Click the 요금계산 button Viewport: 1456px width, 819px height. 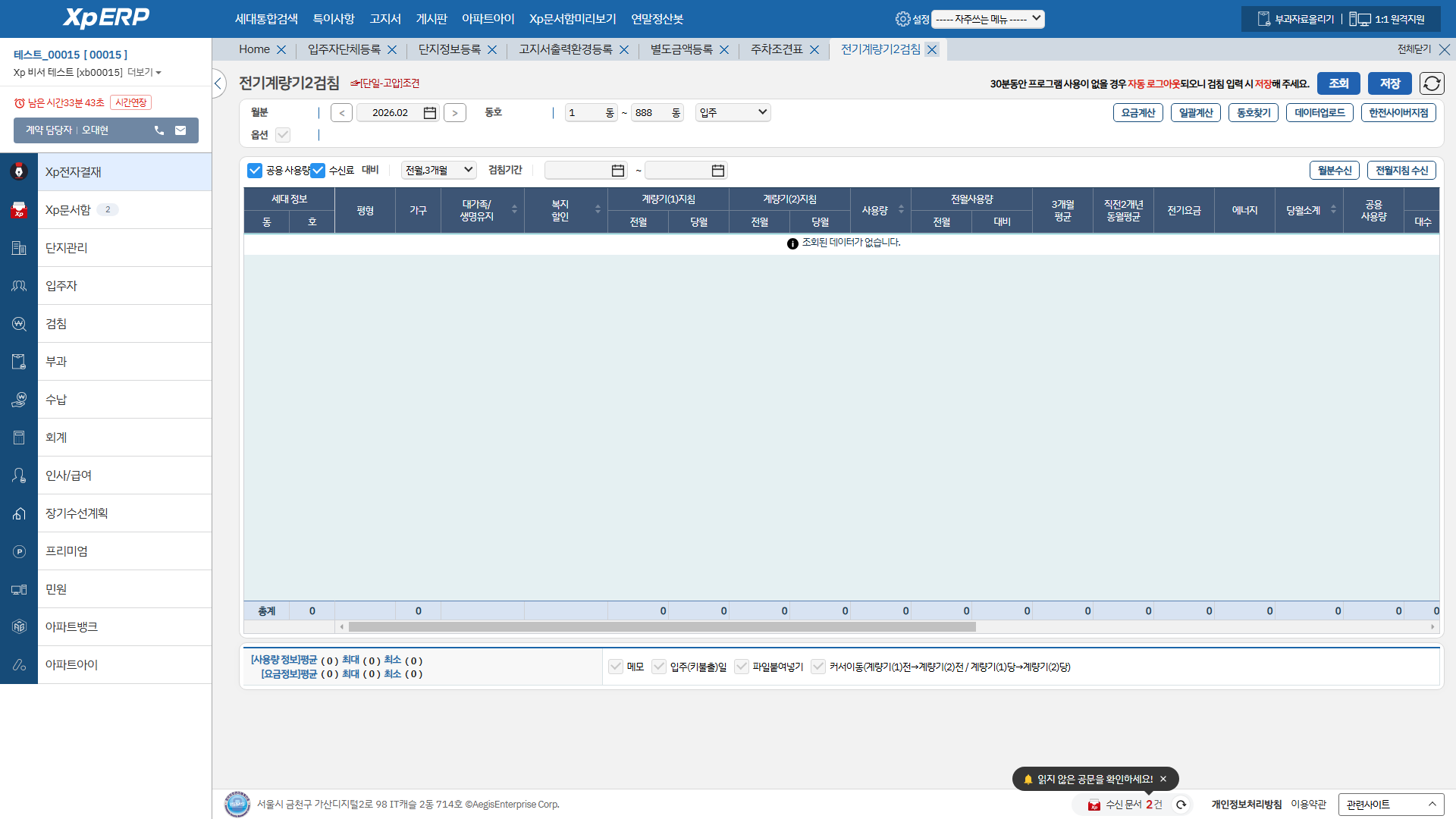[x=1137, y=113]
